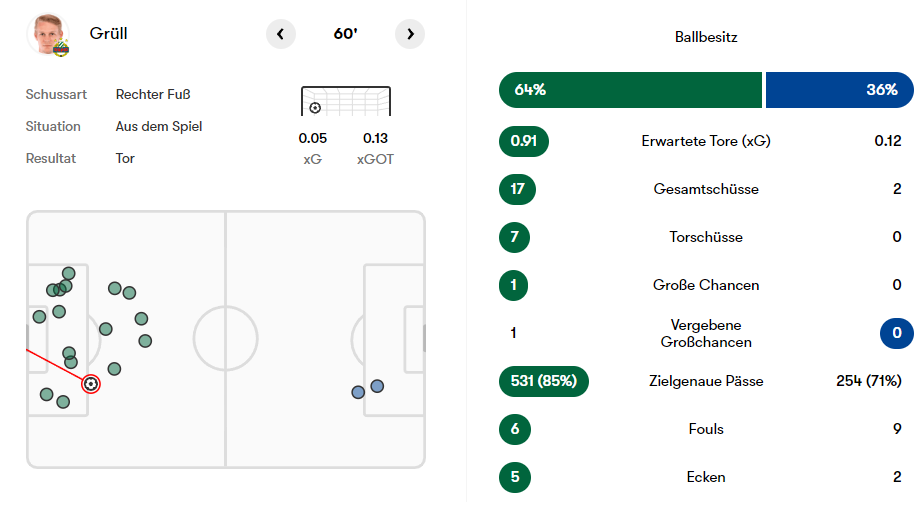Image resolution: width=923 pixels, height=514 pixels.
Task: Click the 7 shots on target badge
Action: tap(514, 237)
